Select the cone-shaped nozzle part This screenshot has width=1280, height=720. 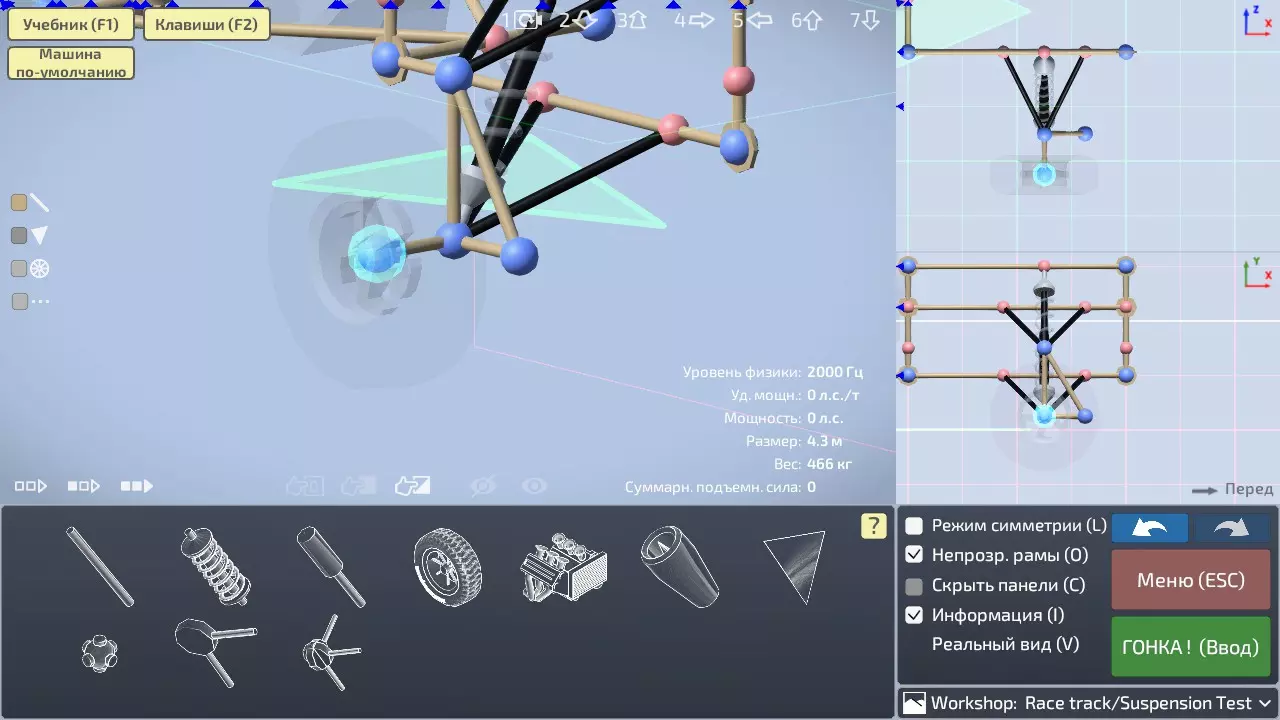(x=680, y=567)
